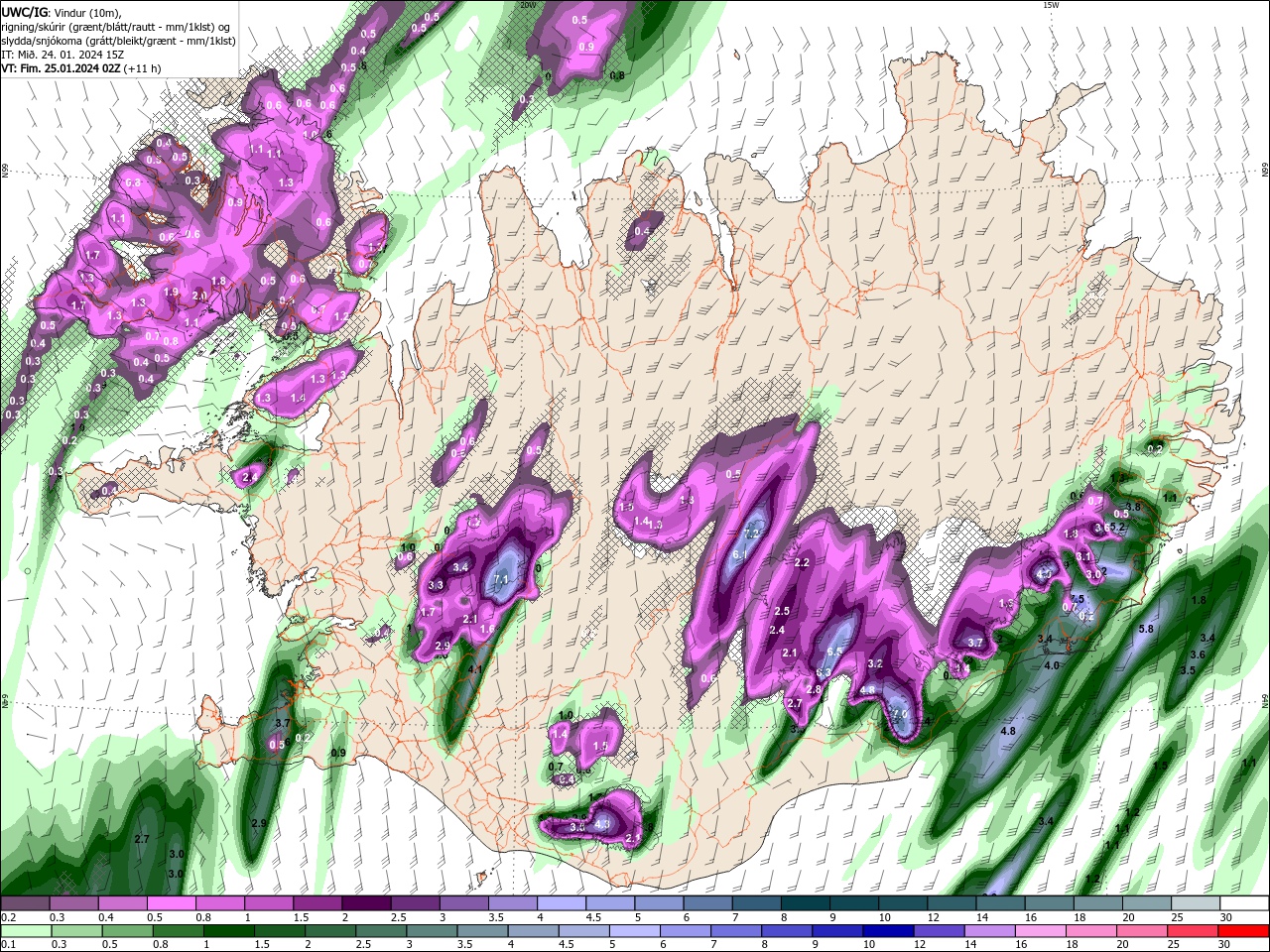Select the lower legend grey-blue swatch at 3.5
This screenshot has width=1270, height=952.
coord(482,931)
